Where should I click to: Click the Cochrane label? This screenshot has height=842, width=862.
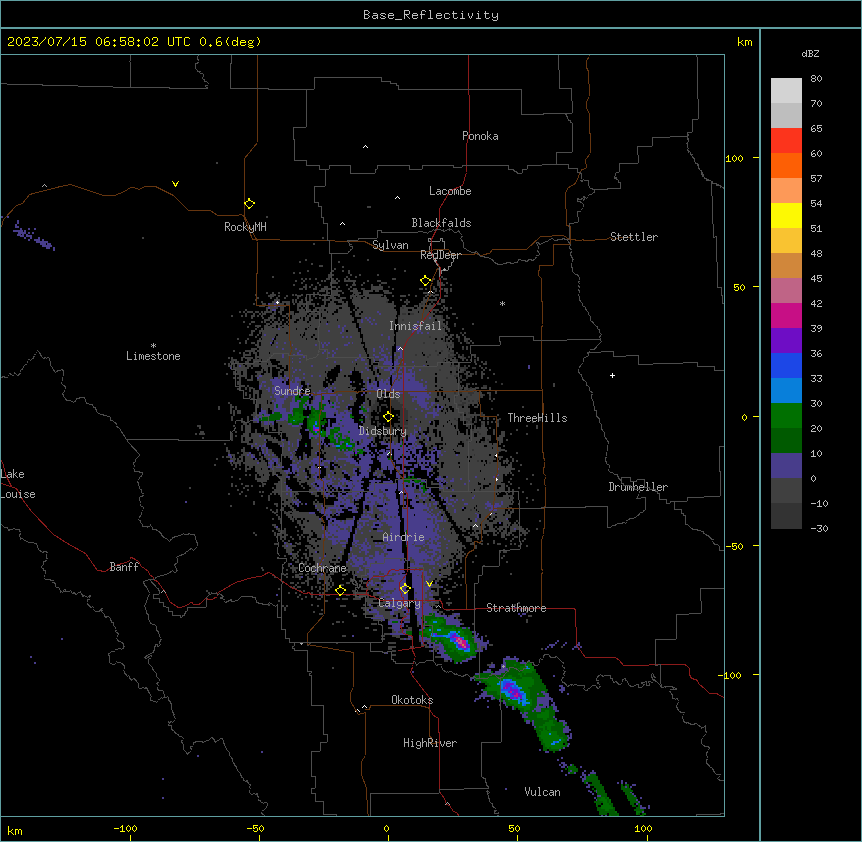pyautogui.click(x=322, y=568)
